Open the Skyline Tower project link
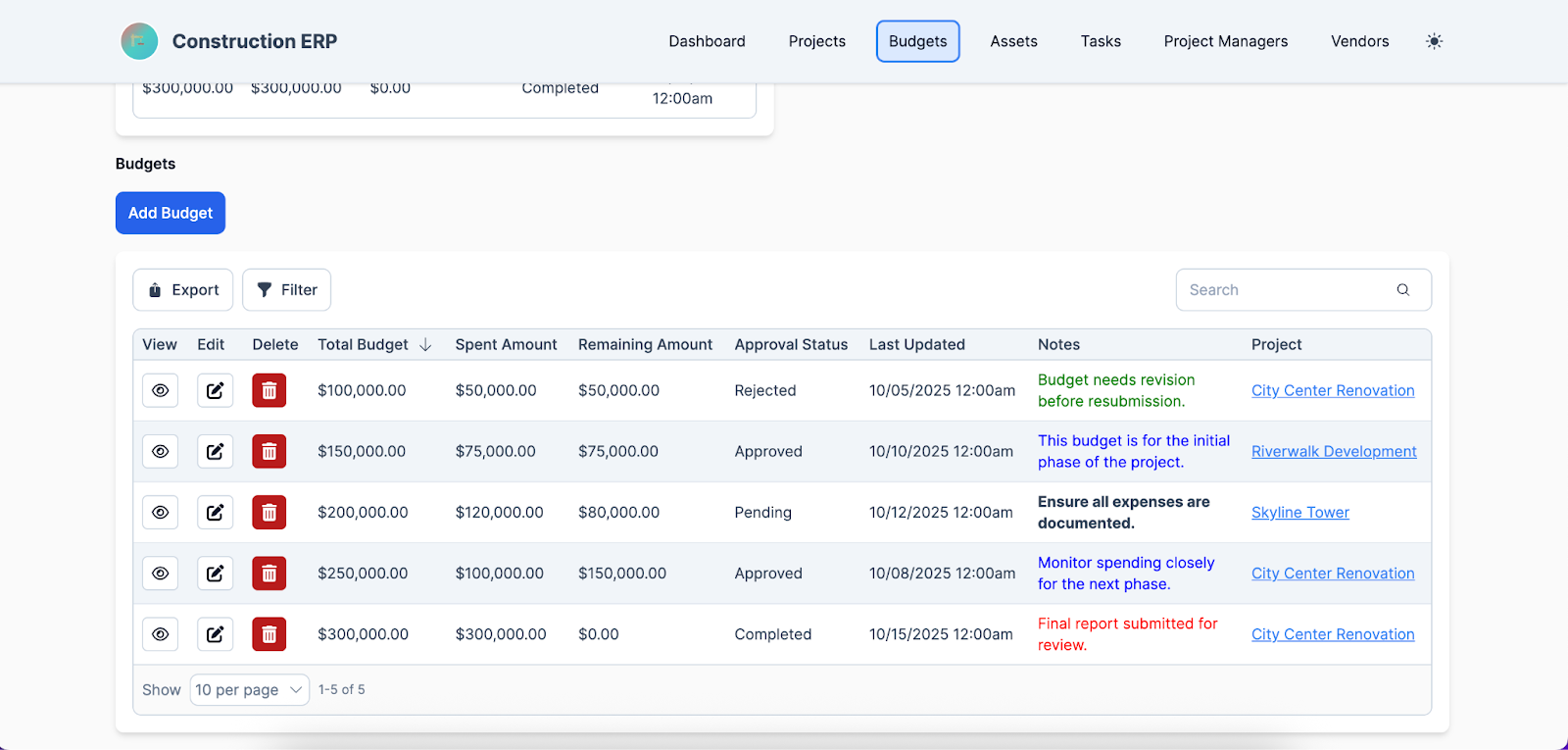1568x750 pixels. 1299,513
